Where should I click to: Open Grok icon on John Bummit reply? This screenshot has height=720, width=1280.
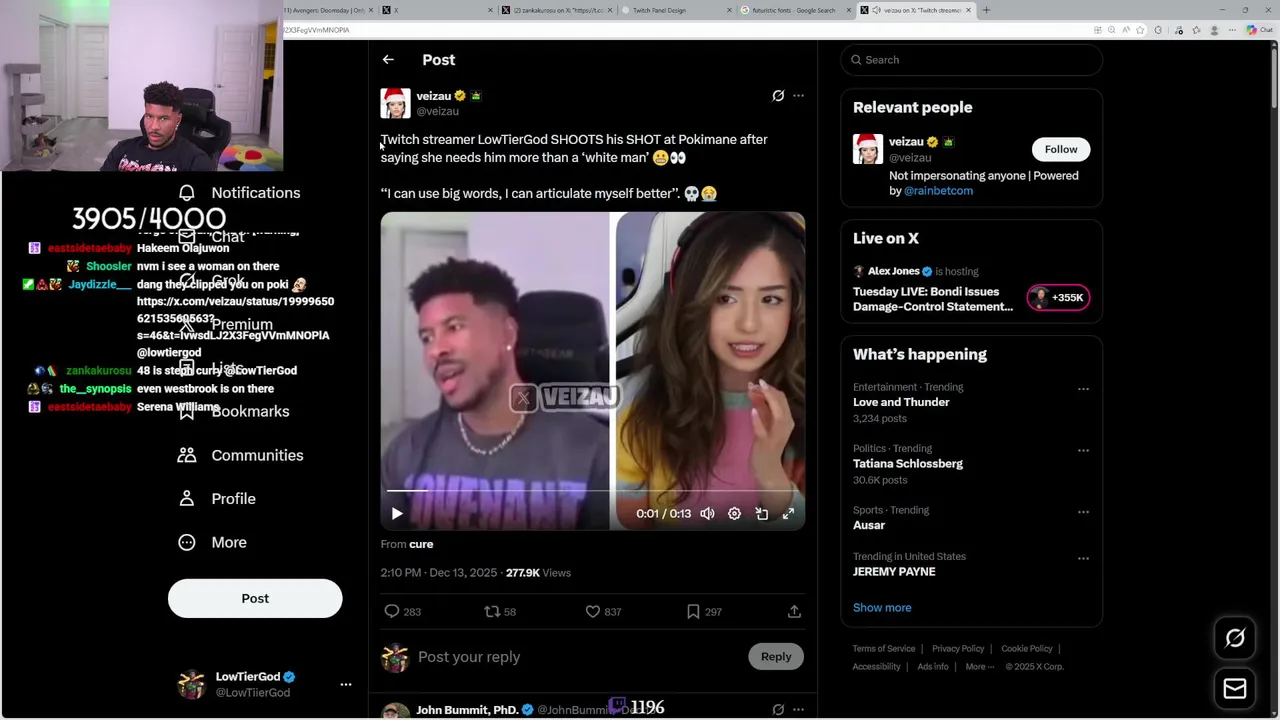pyautogui.click(x=778, y=710)
